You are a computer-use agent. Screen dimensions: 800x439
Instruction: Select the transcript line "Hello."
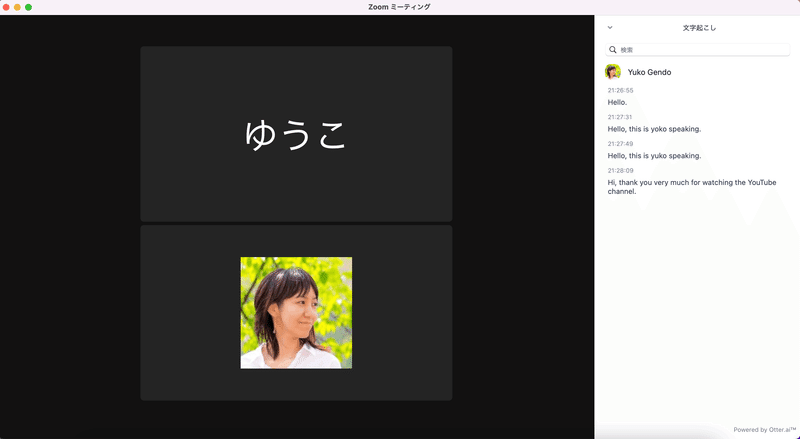pos(617,102)
